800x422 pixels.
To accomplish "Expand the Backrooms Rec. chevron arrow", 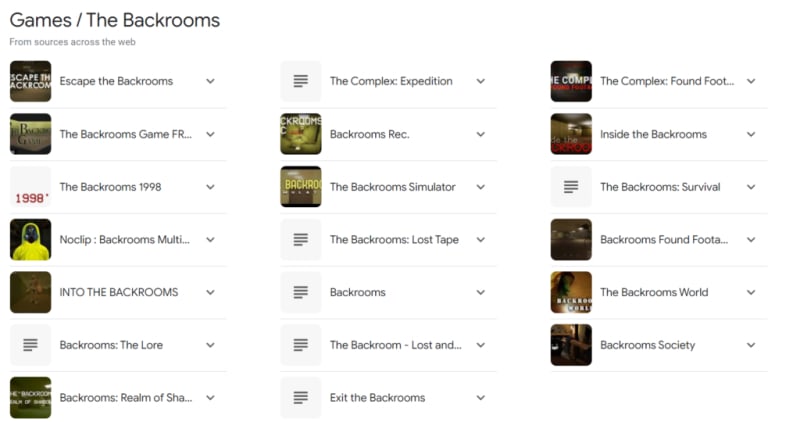I will (x=481, y=134).
